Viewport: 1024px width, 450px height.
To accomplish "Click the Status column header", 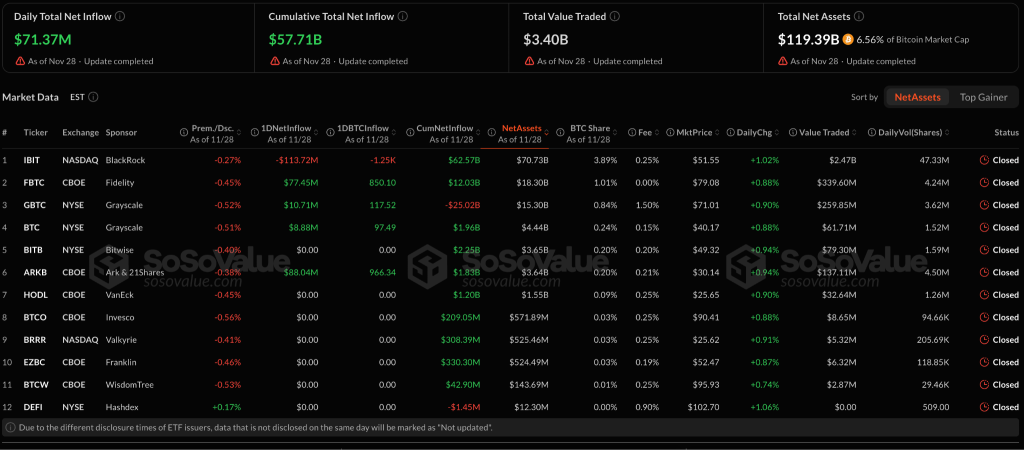I will click(1006, 133).
